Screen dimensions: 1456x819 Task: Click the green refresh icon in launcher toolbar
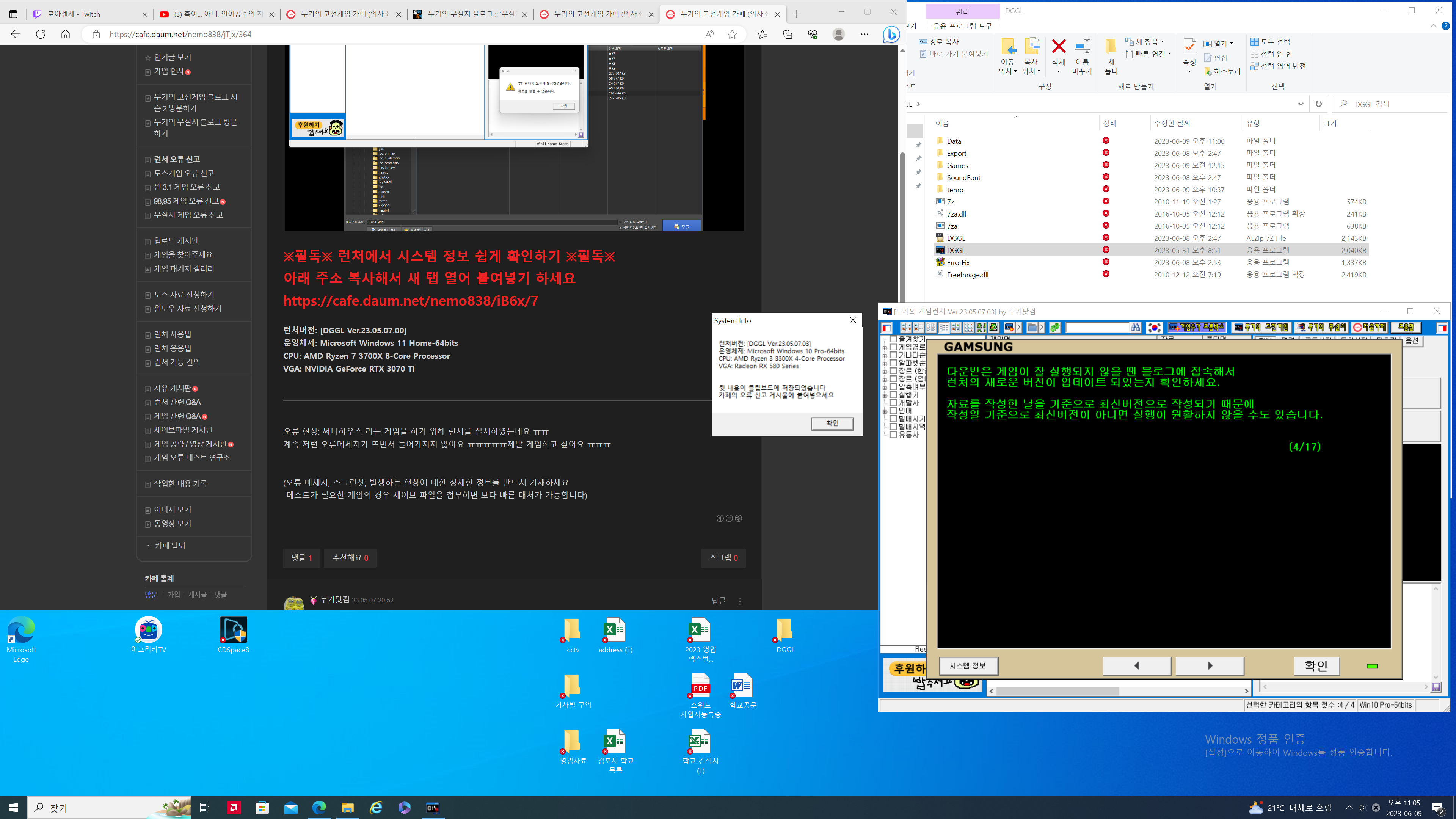pyautogui.click(x=1055, y=327)
